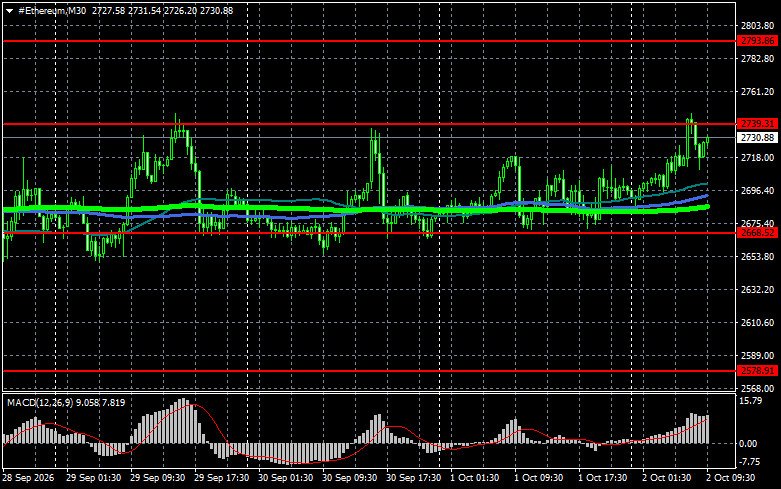This screenshot has height=489, width=781.
Task: Click the 1 Oct 17:30 time label
Action: point(603,478)
